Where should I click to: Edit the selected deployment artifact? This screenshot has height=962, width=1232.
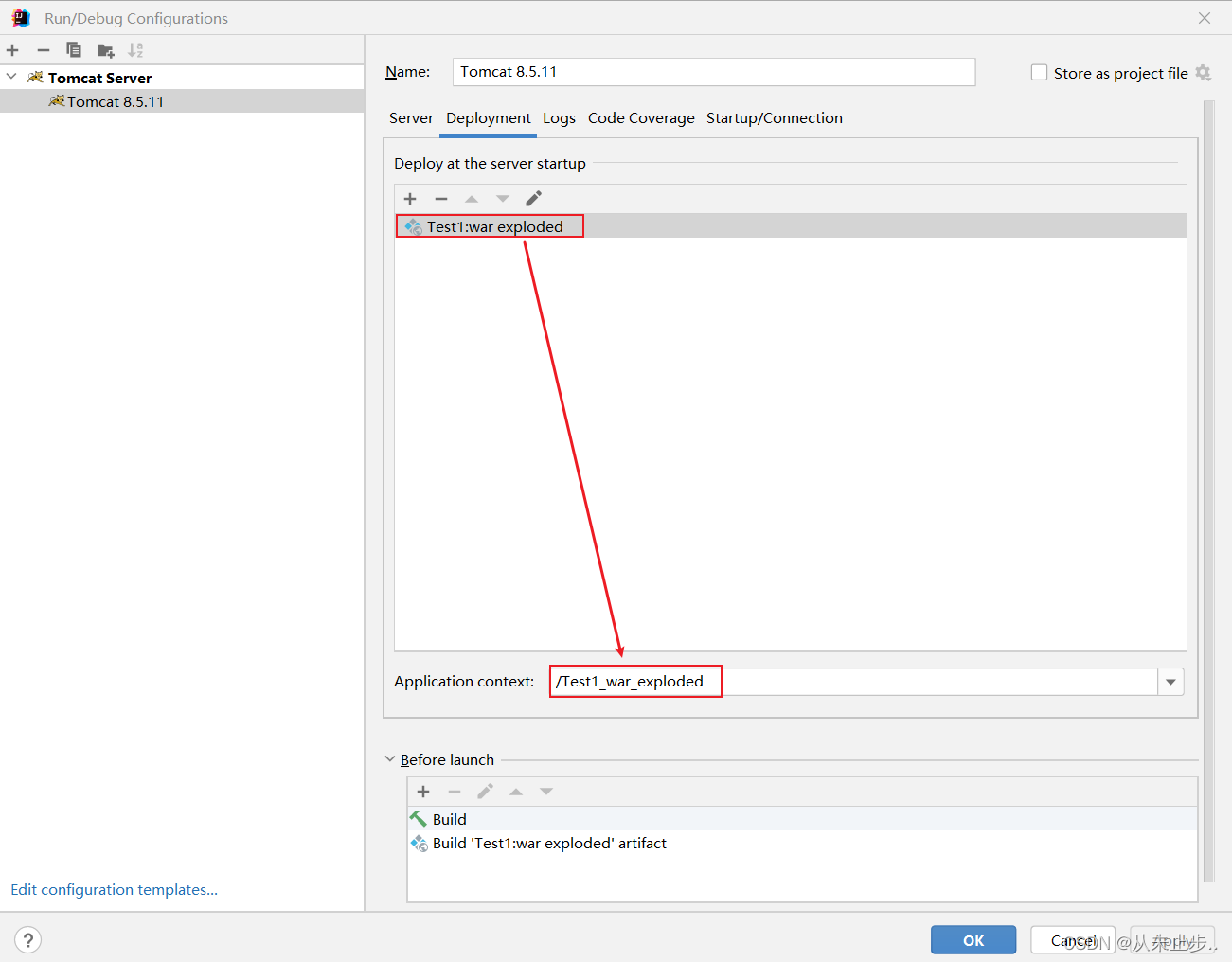pyautogui.click(x=534, y=199)
